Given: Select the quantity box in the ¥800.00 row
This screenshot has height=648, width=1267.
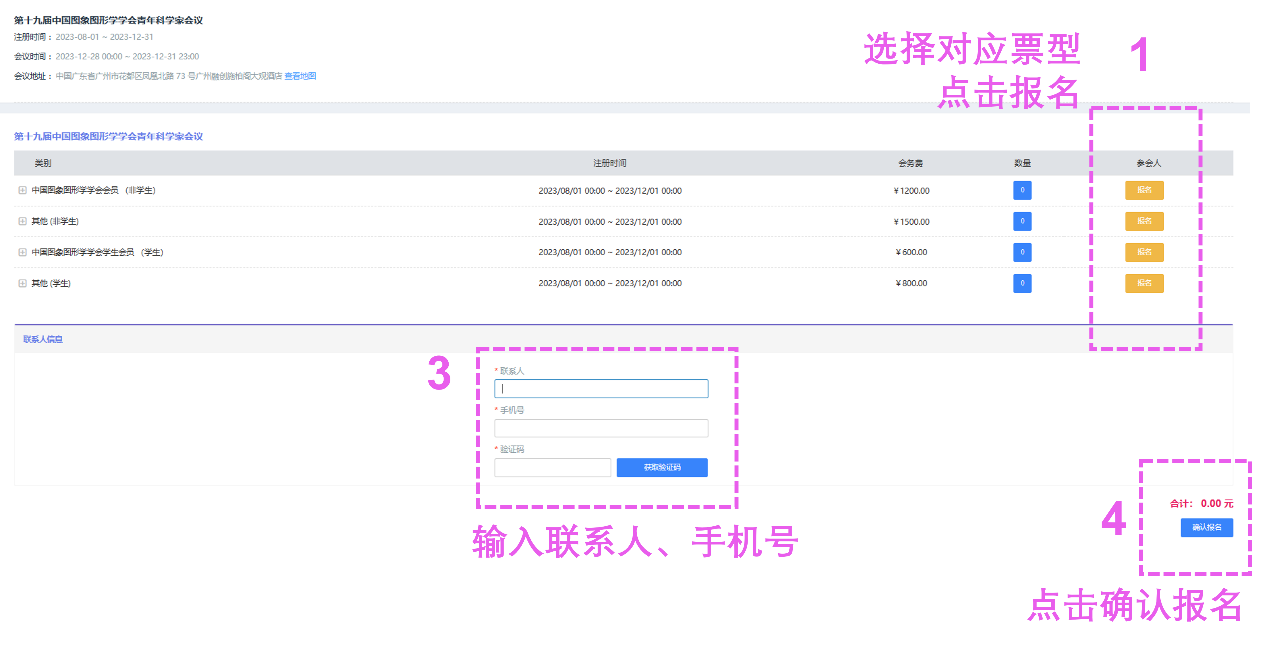Looking at the screenshot, I should (1022, 283).
